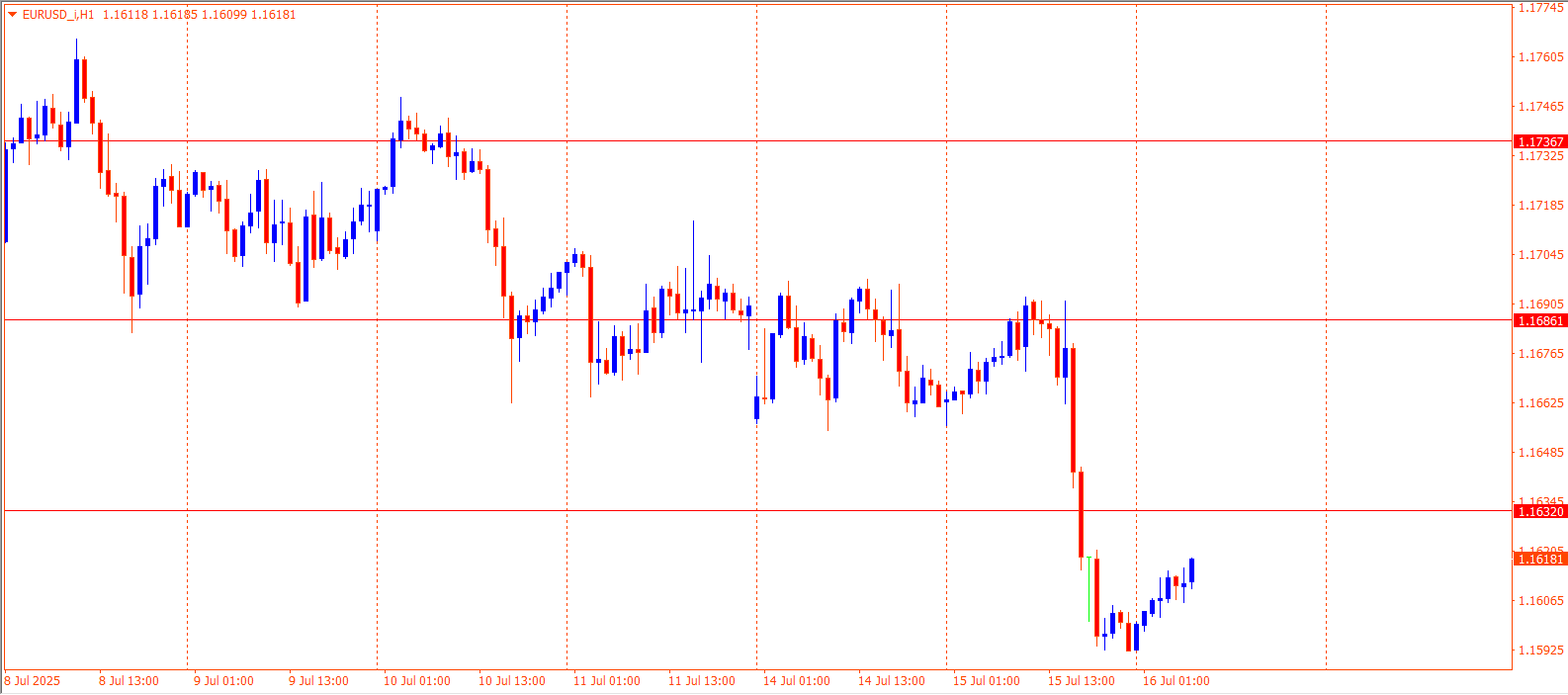The image size is (1568, 695).
Task: Click the 1.16065 price scale label
Action: click(x=1541, y=601)
